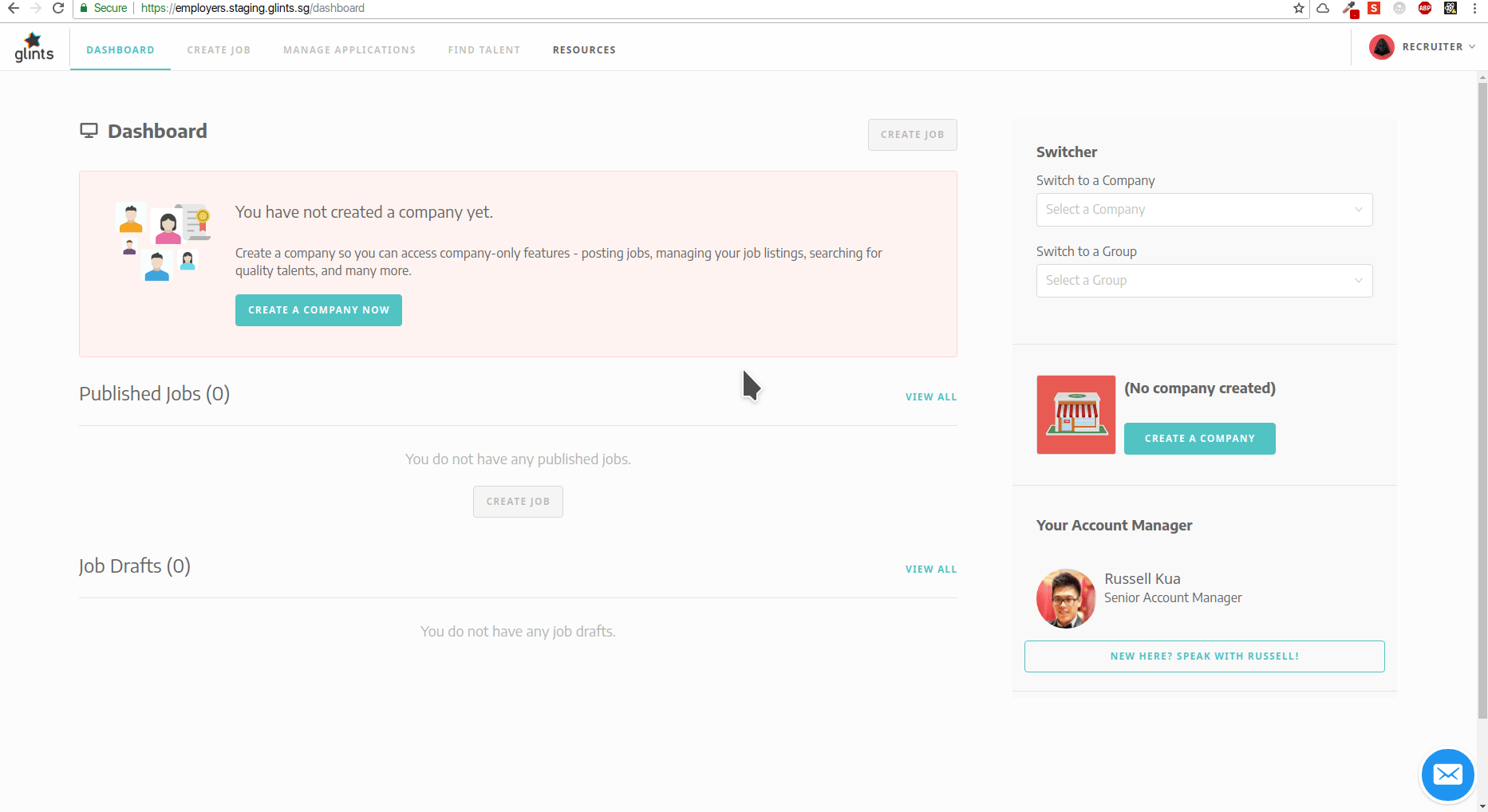This screenshot has width=1488, height=812.
Task: Reload the page with the refresh icon
Action: (x=58, y=8)
